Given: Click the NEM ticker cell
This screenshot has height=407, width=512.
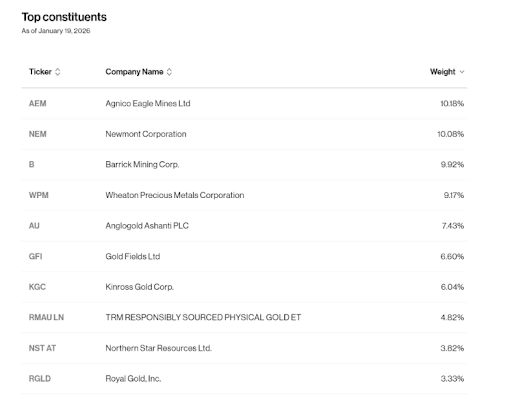Looking at the screenshot, I should (x=37, y=134).
